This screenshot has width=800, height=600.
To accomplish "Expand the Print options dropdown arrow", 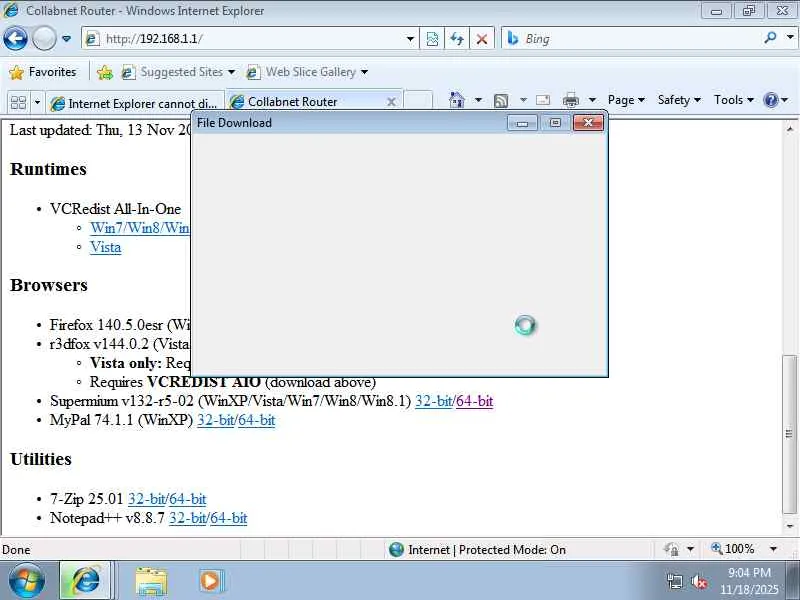I will coord(592,100).
